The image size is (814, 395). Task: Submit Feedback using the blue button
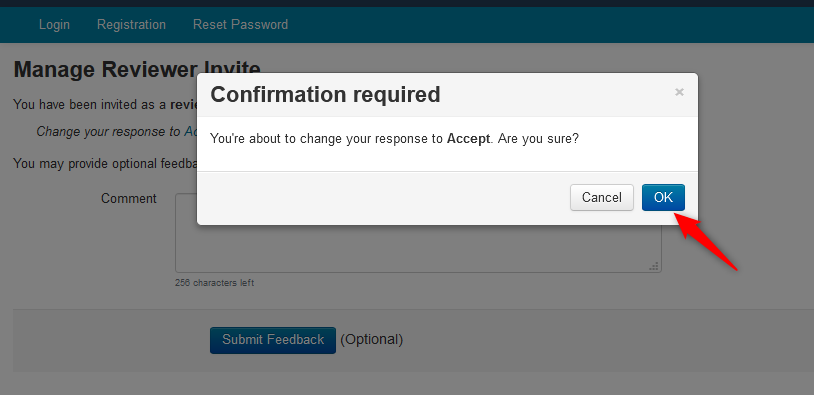pos(273,340)
